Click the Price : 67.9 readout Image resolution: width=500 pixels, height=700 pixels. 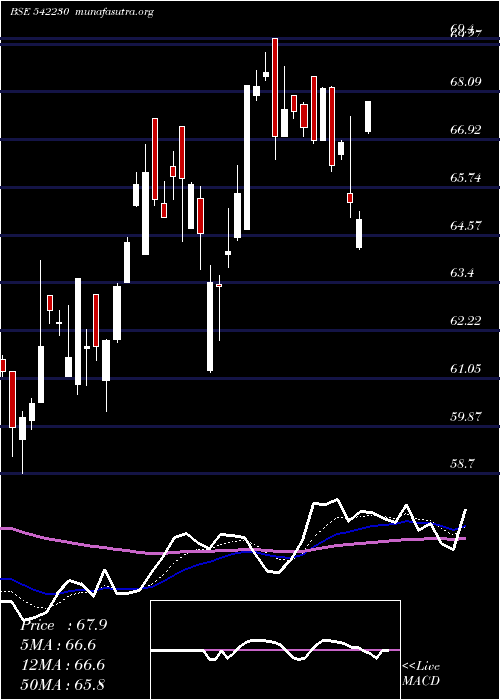pyautogui.click(x=63, y=625)
